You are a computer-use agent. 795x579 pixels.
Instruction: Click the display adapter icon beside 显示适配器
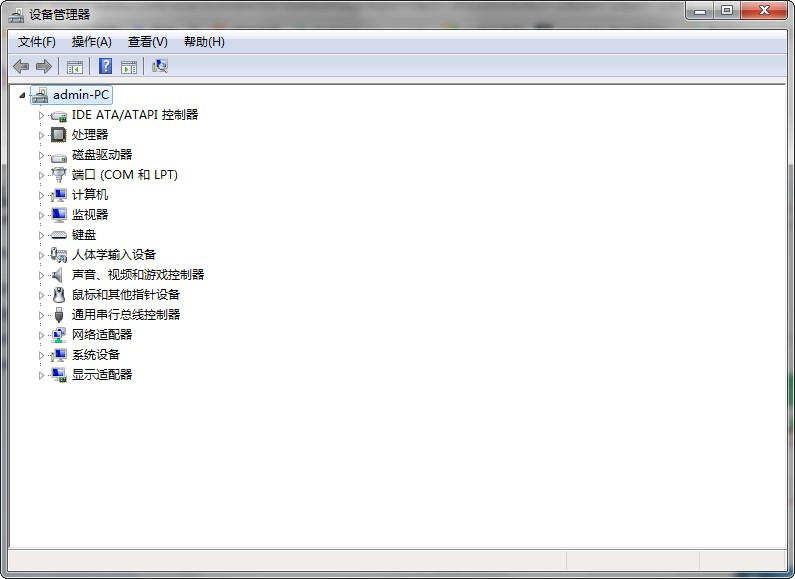[59, 375]
